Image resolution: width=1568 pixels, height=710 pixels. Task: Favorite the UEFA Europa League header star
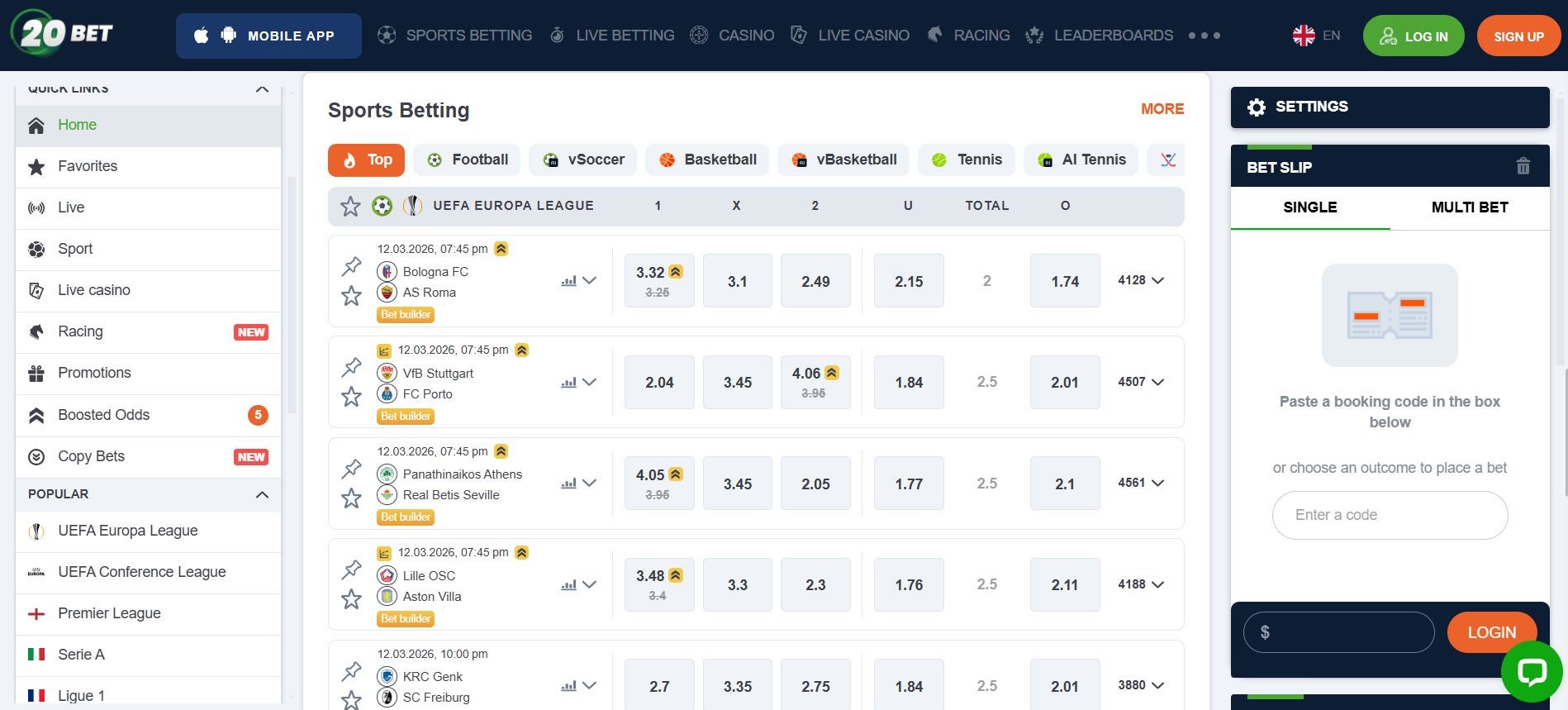(x=350, y=207)
